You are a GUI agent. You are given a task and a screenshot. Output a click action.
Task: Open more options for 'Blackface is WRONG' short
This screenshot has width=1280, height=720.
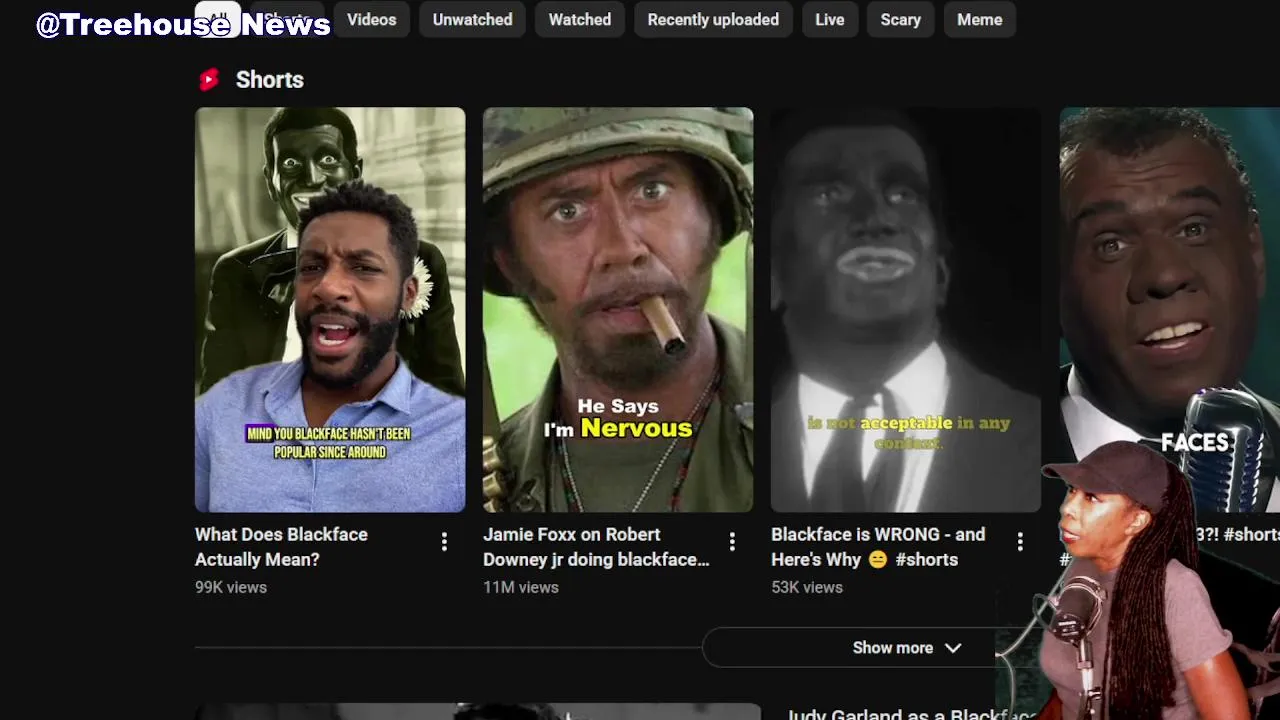coord(1020,541)
